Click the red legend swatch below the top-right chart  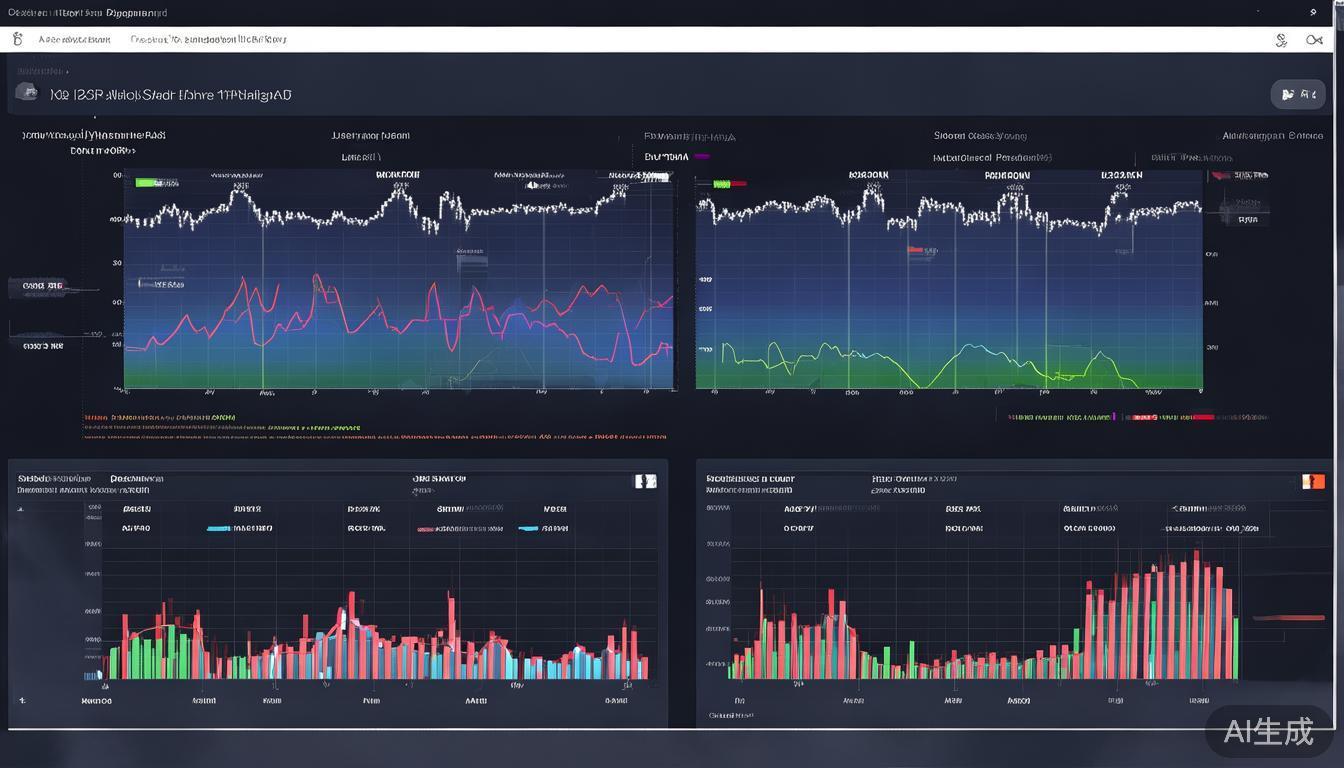coord(1198,417)
